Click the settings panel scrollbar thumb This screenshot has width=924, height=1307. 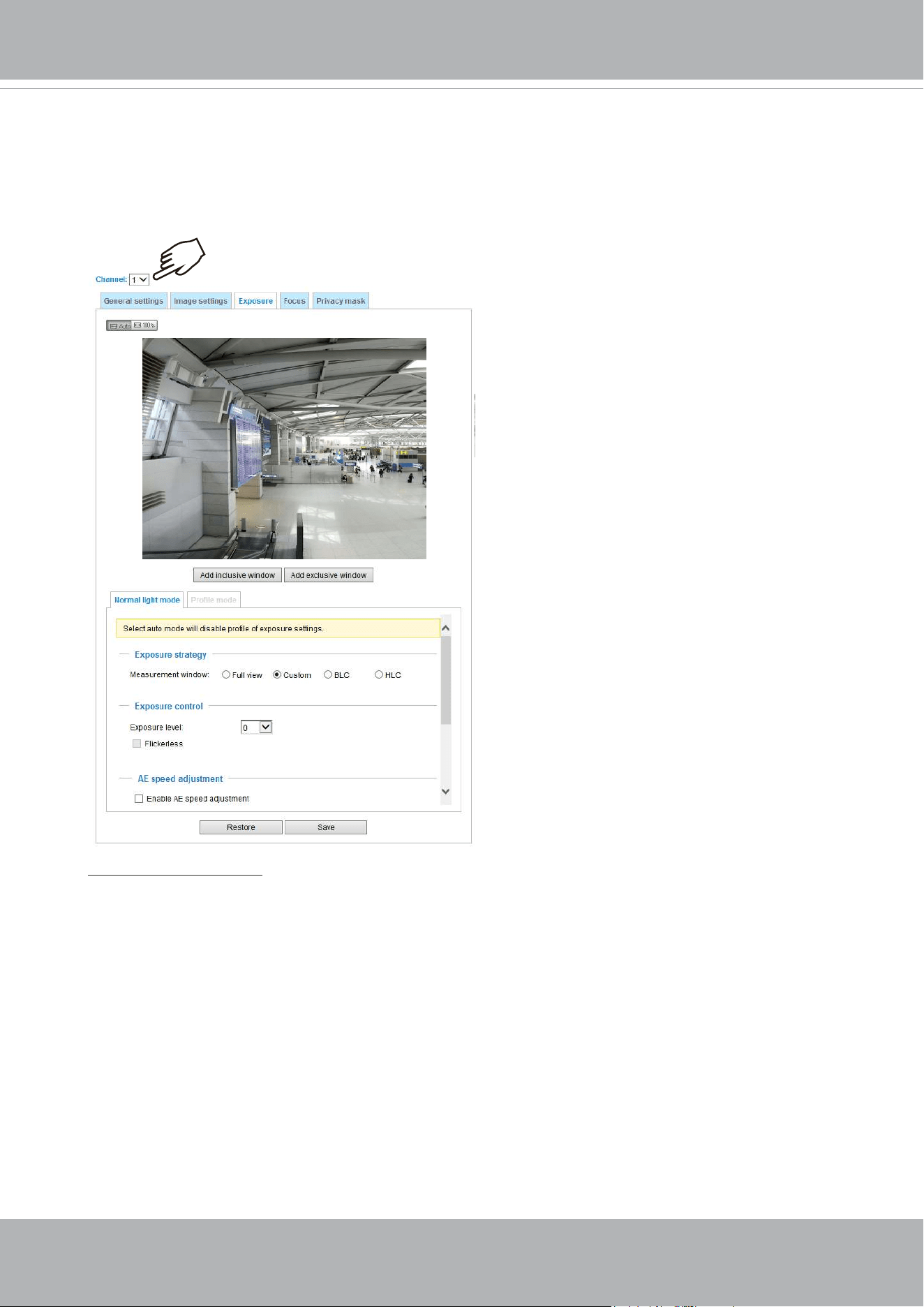(x=446, y=680)
